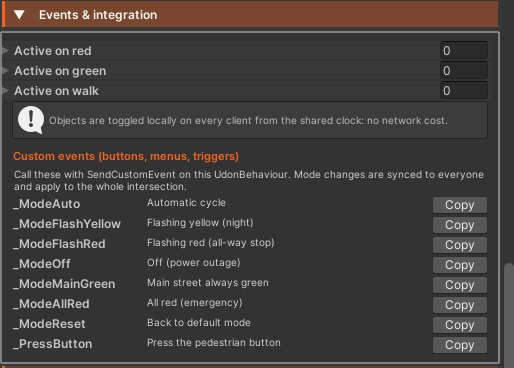Click the 'All red (emergency)' description
This screenshot has height=368, width=514.
click(195, 303)
